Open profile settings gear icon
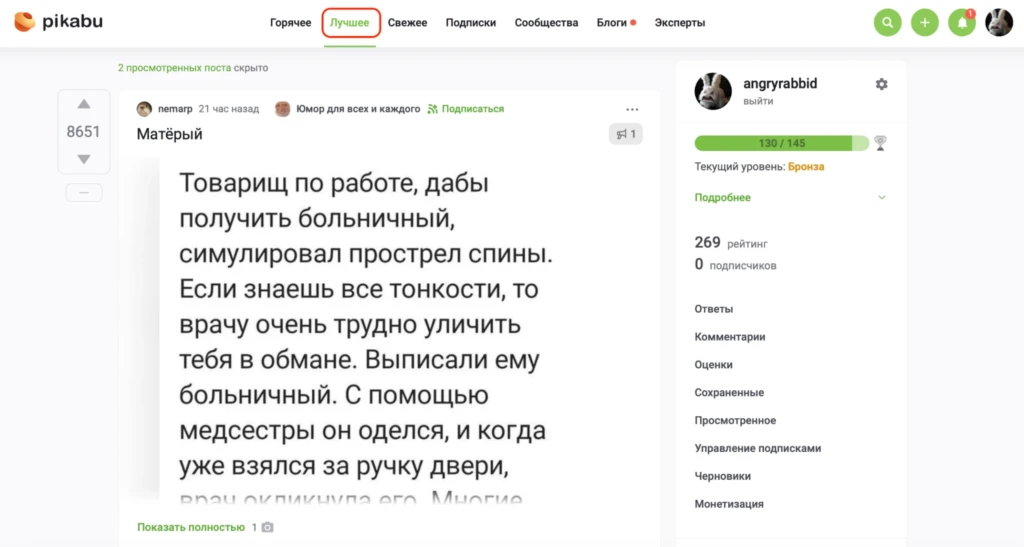The image size is (1024, 547). click(x=882, y=84)
